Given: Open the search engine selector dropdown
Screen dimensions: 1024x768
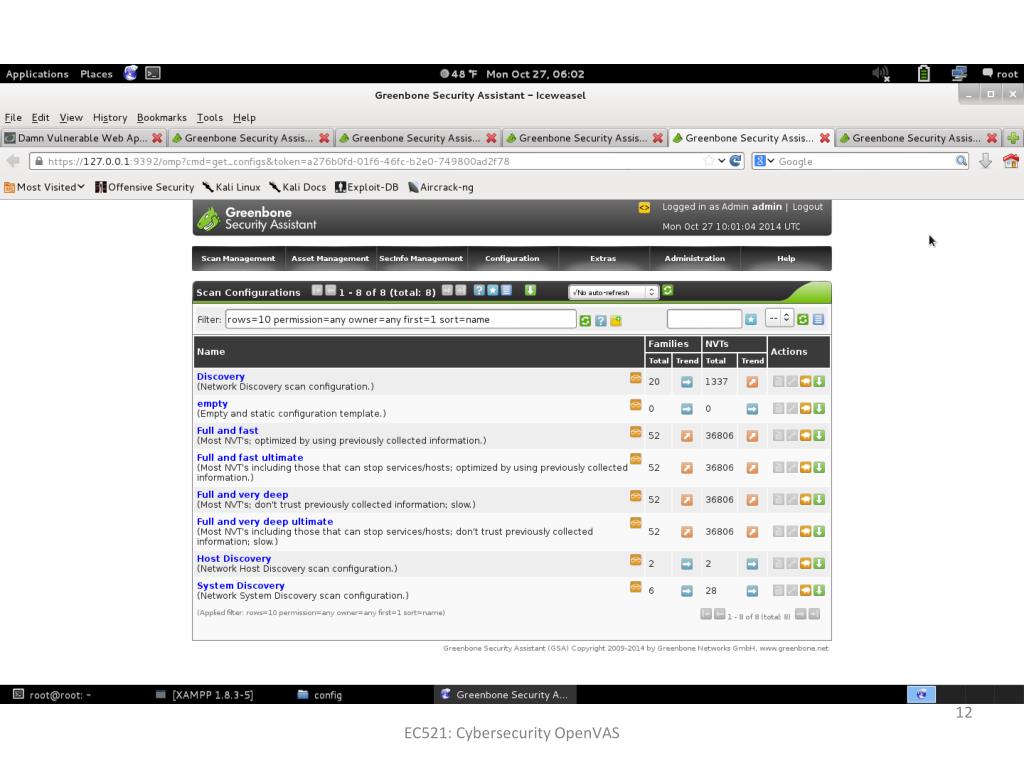Looking at the screenshot, I should coord(763,161).
